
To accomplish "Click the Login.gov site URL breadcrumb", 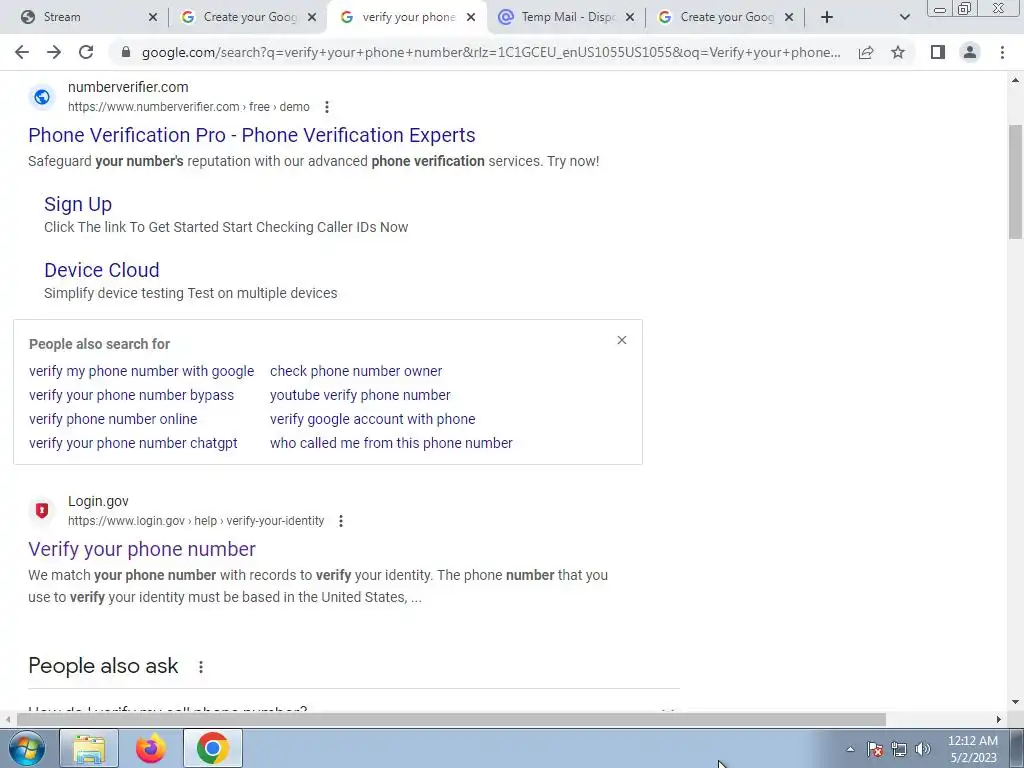I will coord(196,520).
